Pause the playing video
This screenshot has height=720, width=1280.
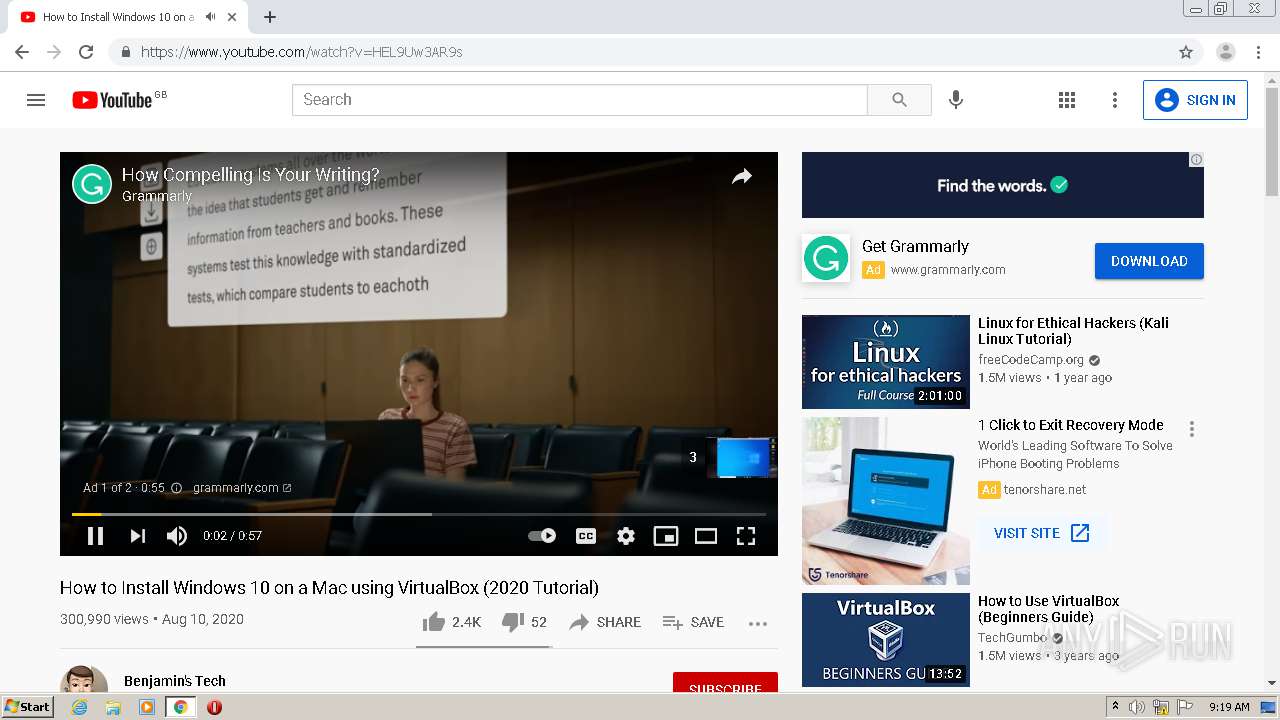click(x=96, y=536)
